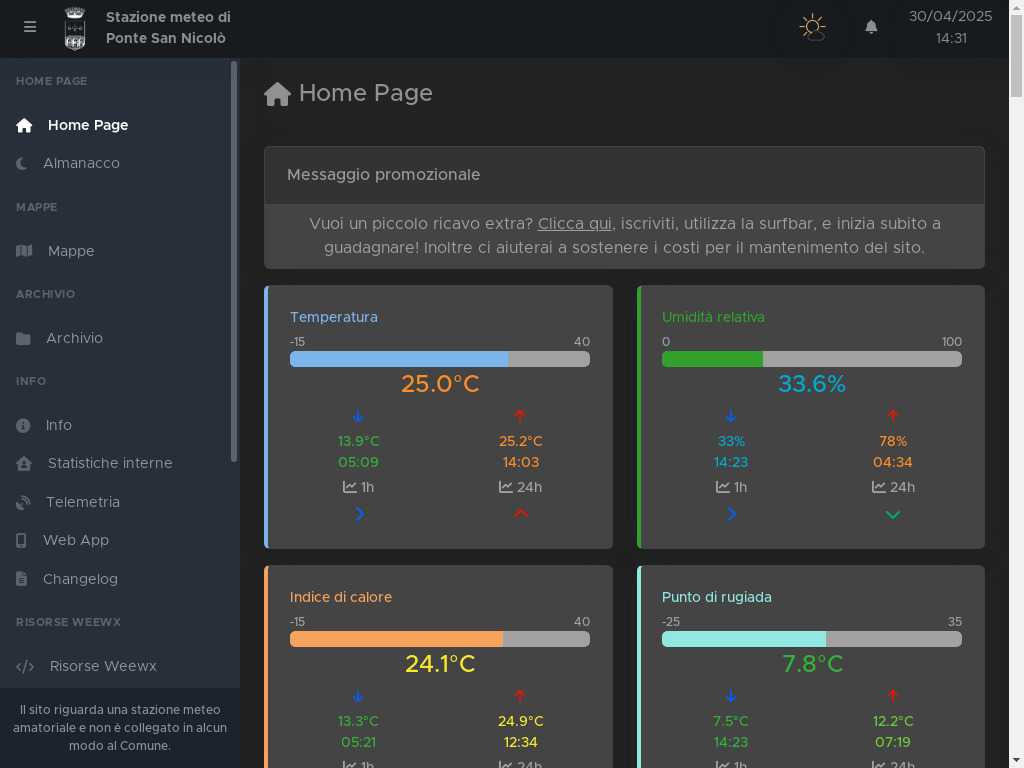Click the map icon beside Mappe
This screenshot has height=768, width=1024.
pos(24,251)
